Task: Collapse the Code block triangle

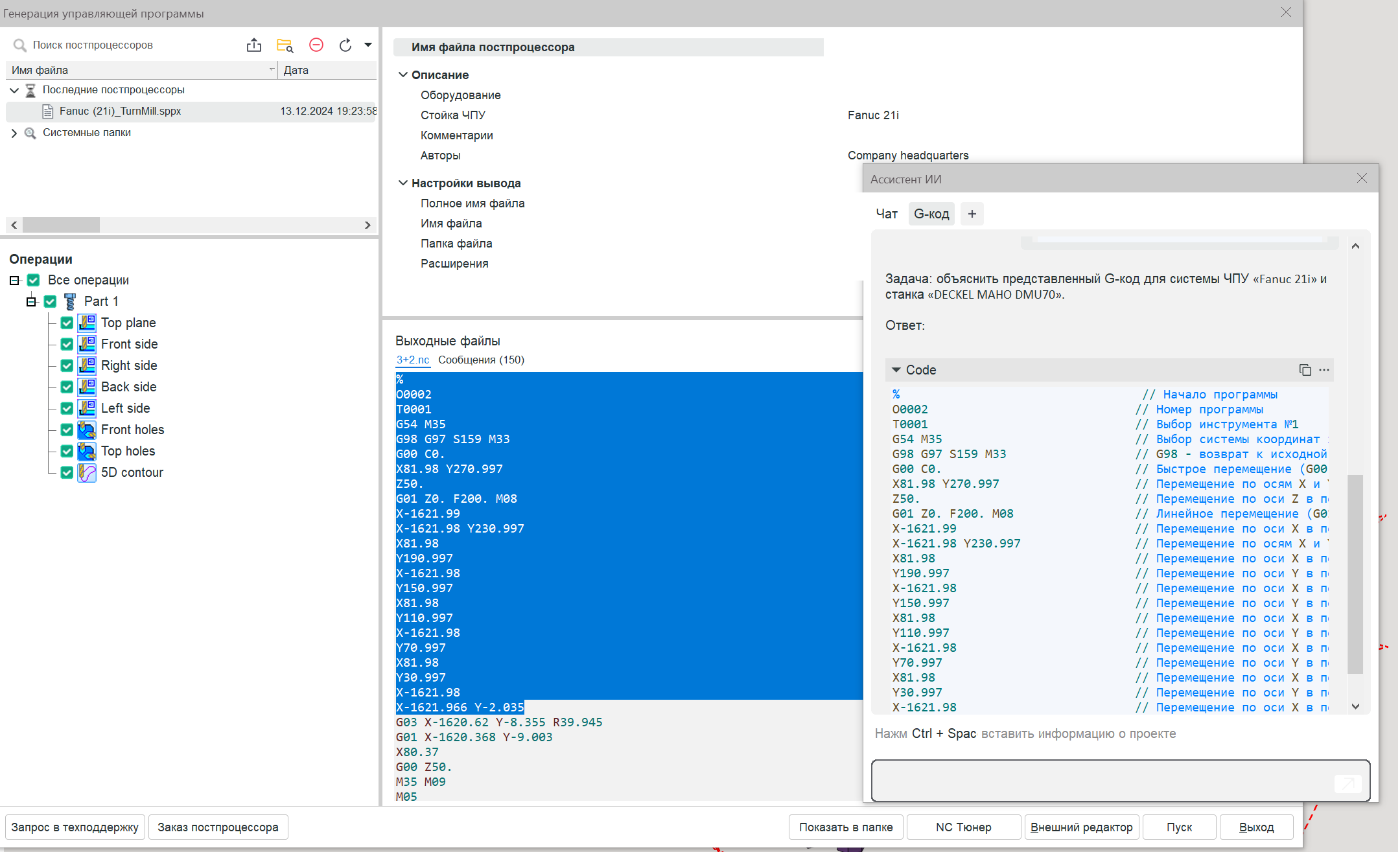Action: point(896,370)
